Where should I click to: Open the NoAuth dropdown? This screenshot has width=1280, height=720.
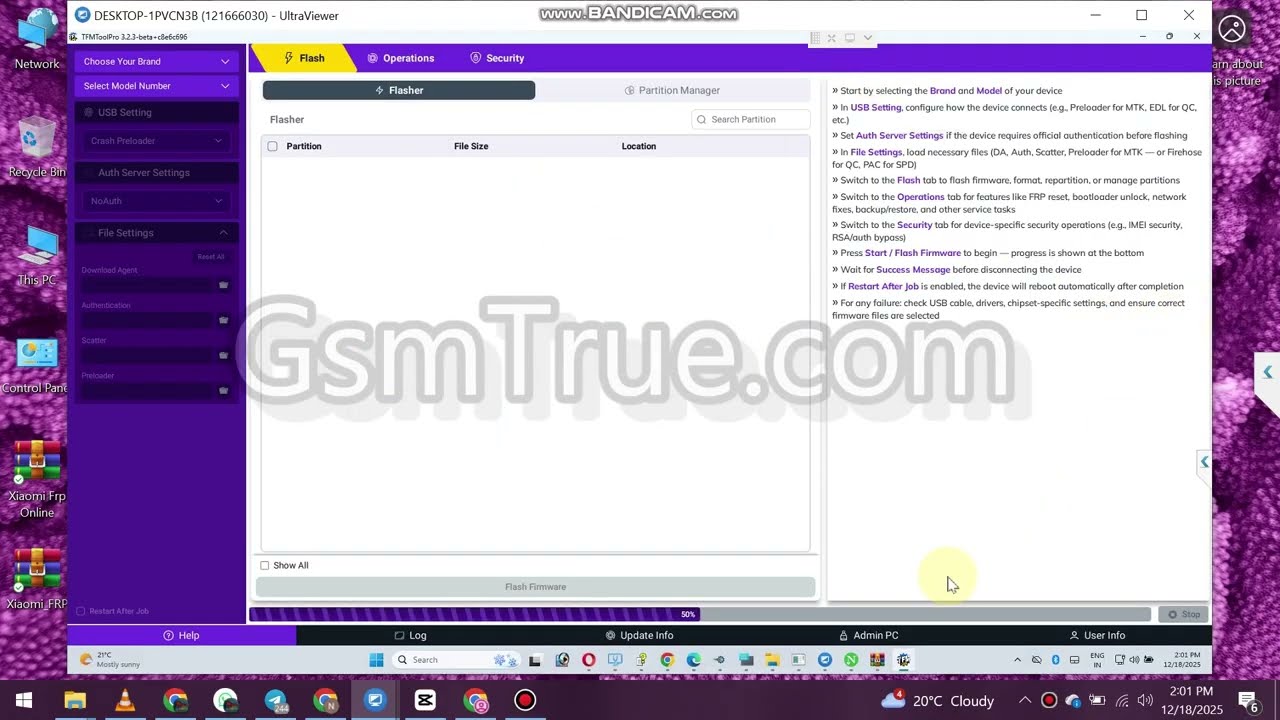(156, 201)
